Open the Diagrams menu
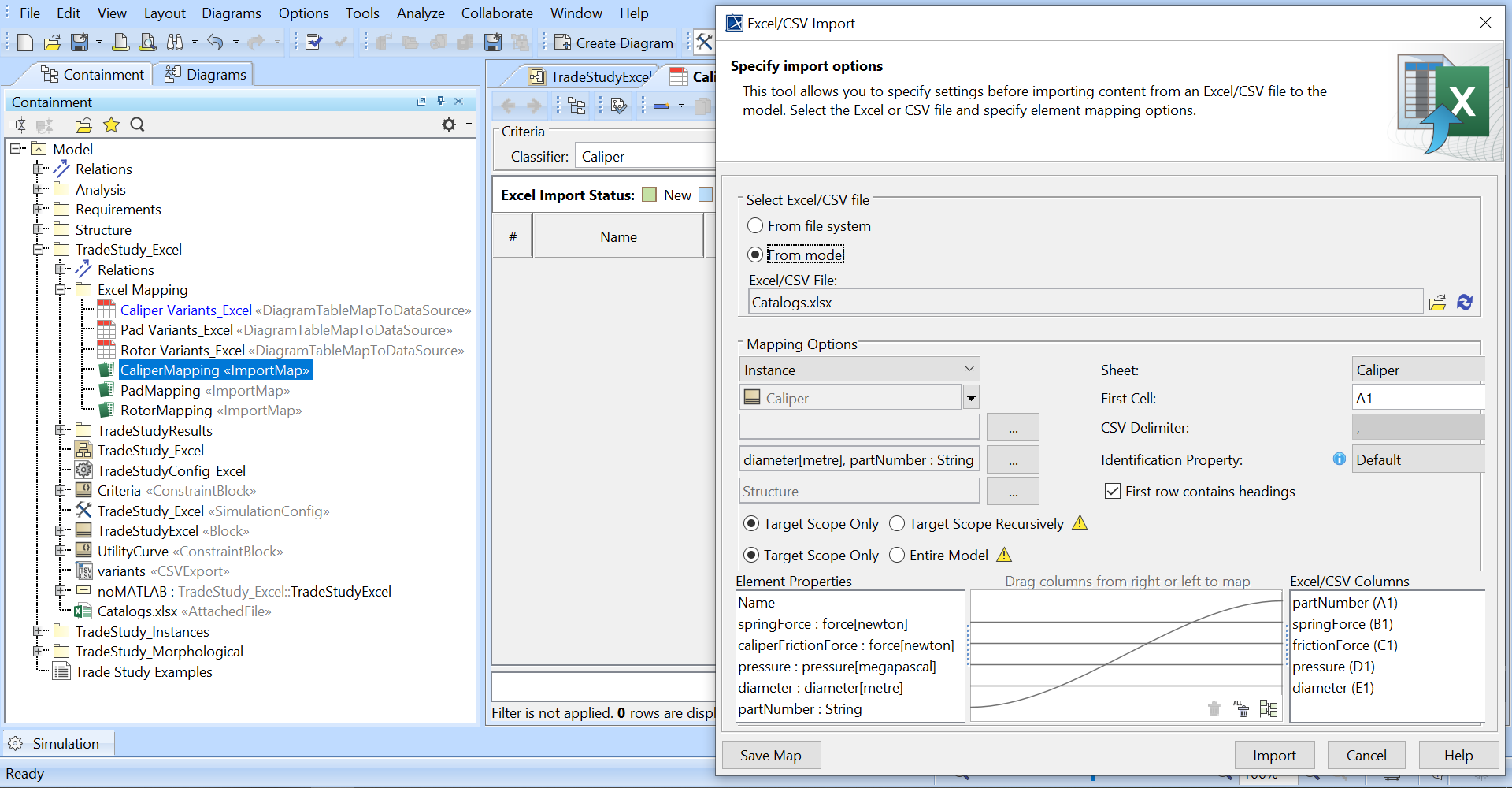Viewport: 1512px width, 788px height. (231, 13)
